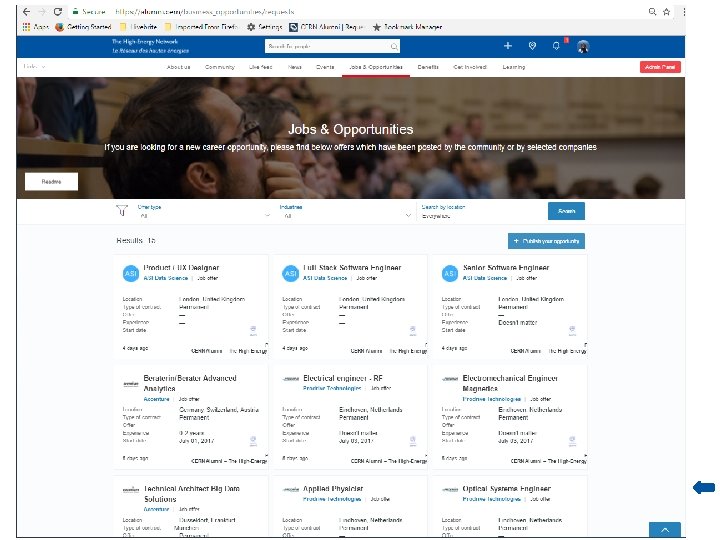
Task: Click the filter funnel icon
Action: pos(122,210)
